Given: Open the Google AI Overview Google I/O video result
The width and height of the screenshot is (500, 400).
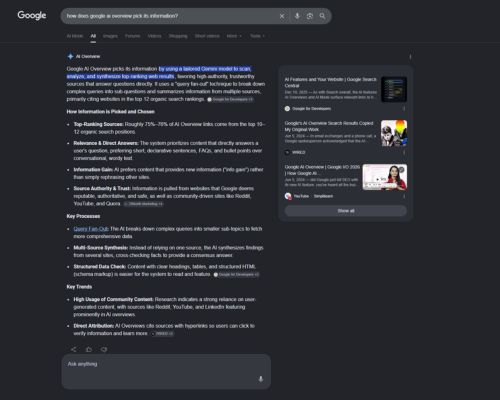Looking at the screenshot, I should click(322, 170).
